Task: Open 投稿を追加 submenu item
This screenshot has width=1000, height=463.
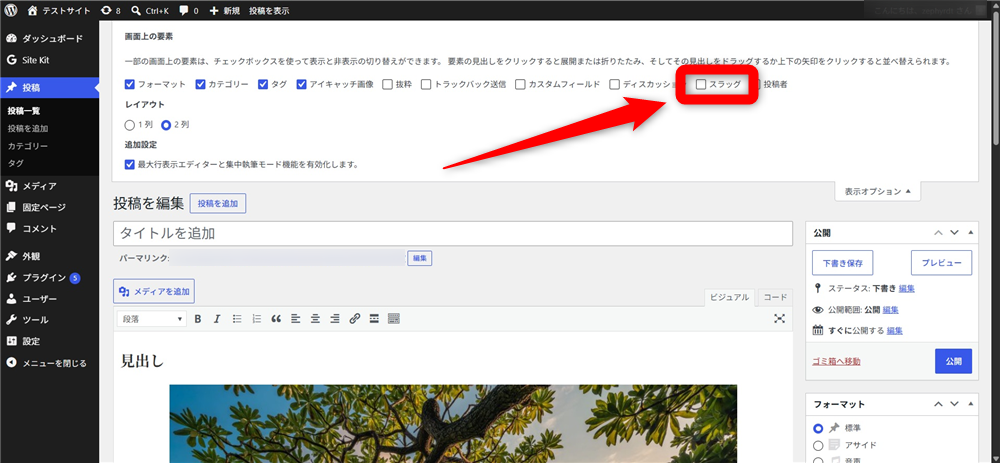Action: [x=28, y=128]
